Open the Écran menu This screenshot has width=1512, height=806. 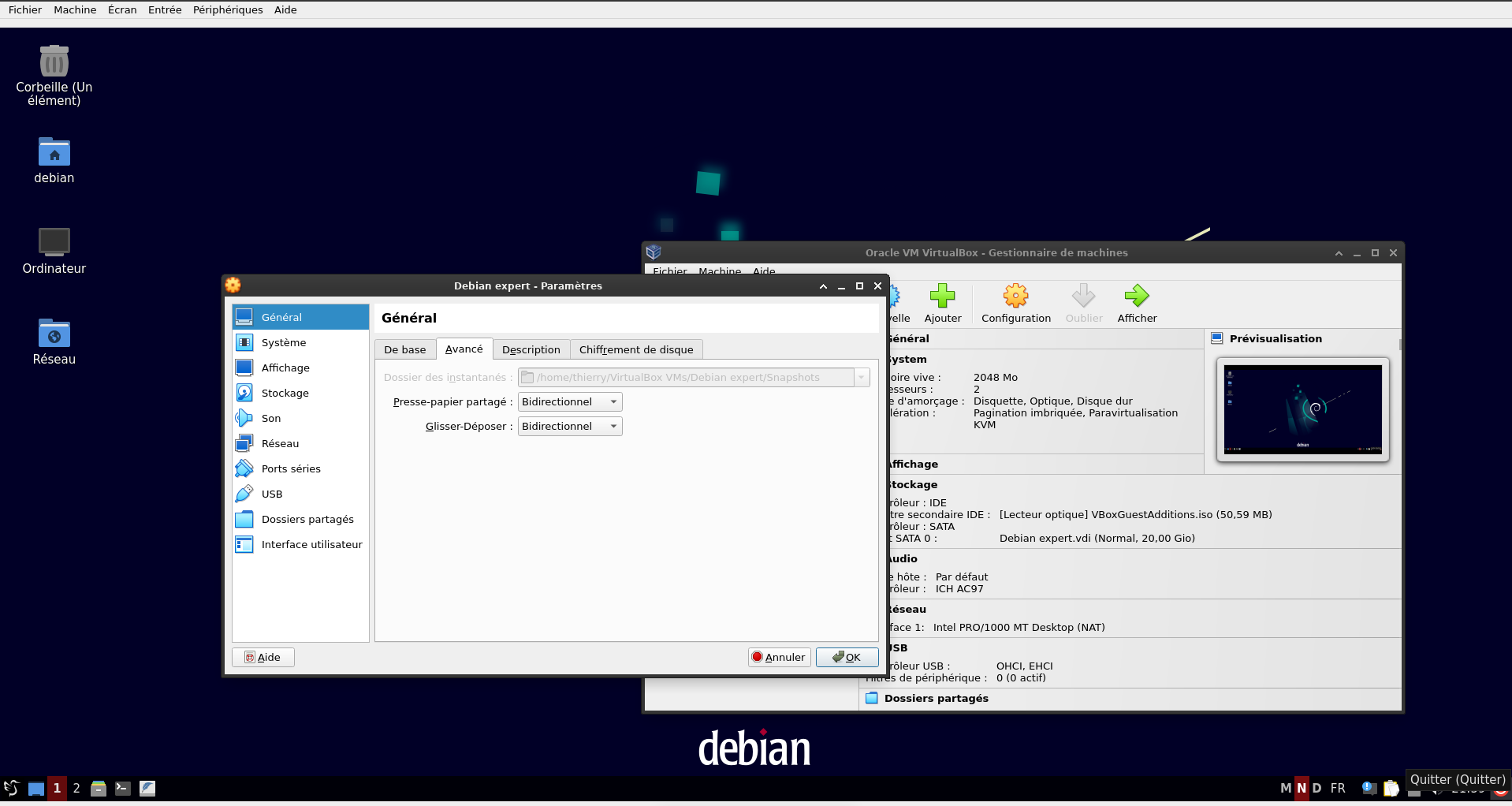(122, 9)
